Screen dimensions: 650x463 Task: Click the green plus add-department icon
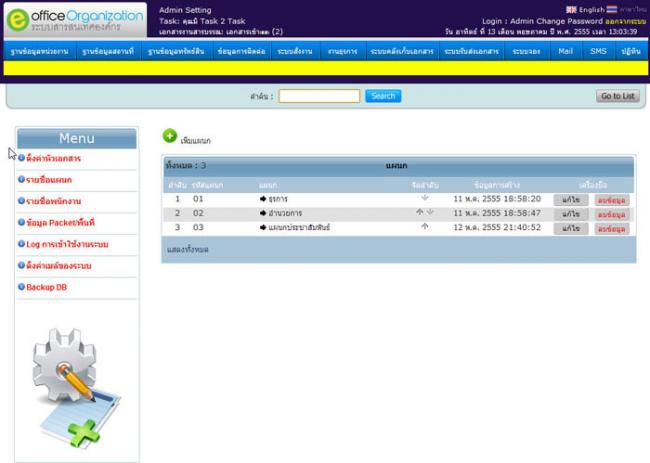(170, 136)
